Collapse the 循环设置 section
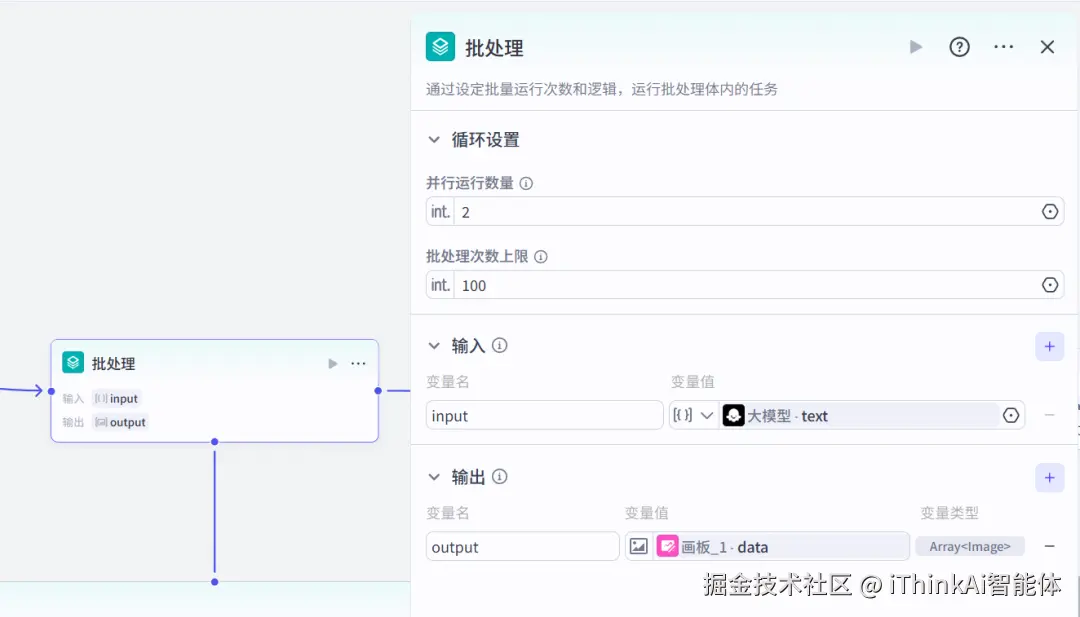1080x617 pixels. 434,139
